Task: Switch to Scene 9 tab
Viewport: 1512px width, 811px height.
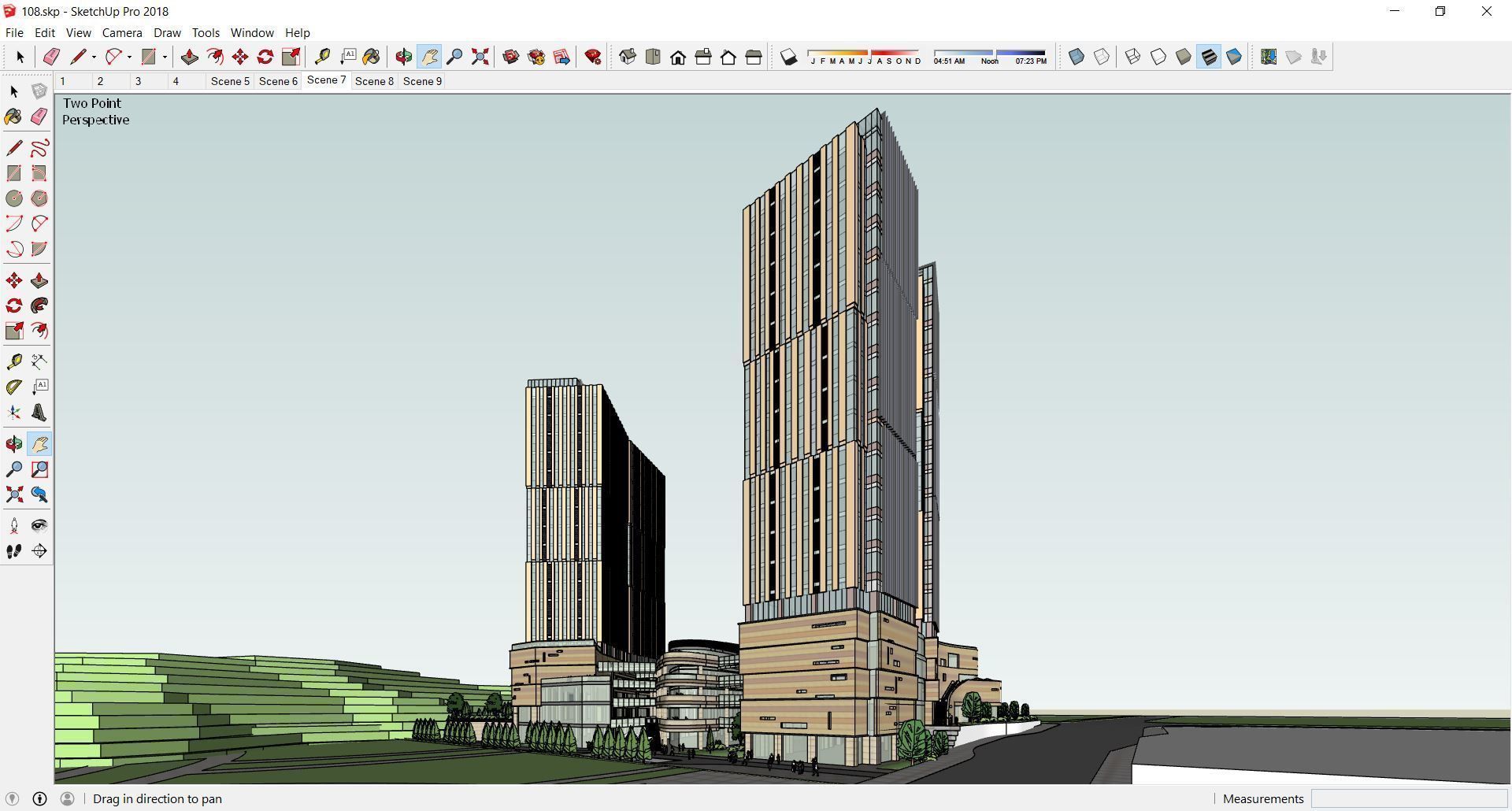Action: tap(422, 81)
